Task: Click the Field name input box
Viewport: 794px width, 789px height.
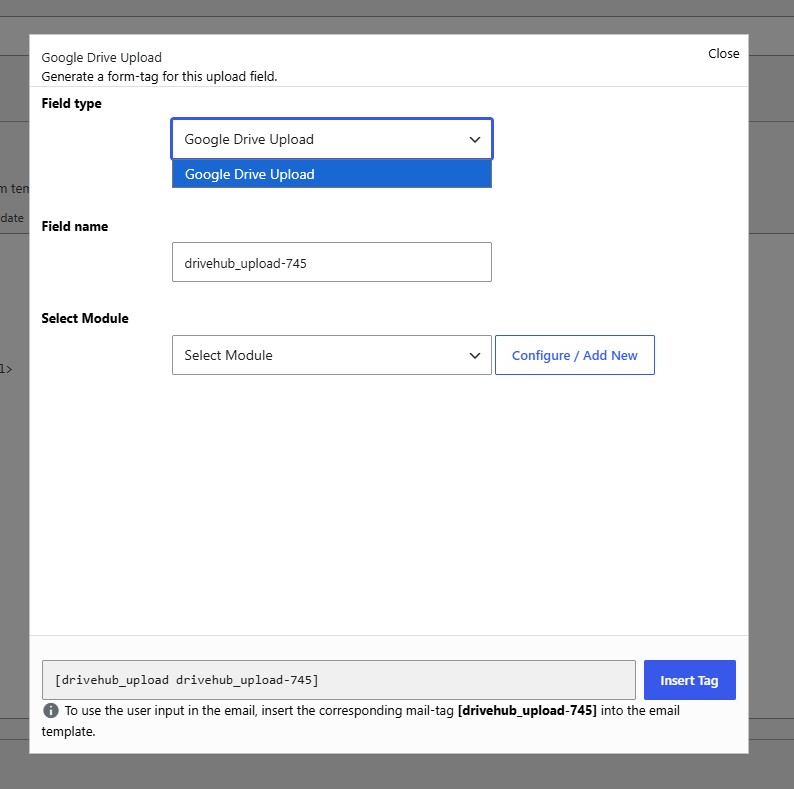Action: tap(332, 262)
